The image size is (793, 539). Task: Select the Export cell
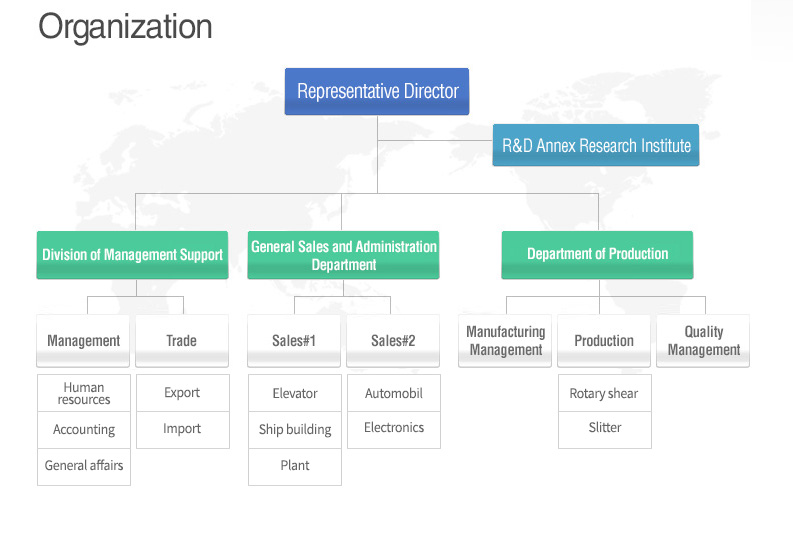183,393
